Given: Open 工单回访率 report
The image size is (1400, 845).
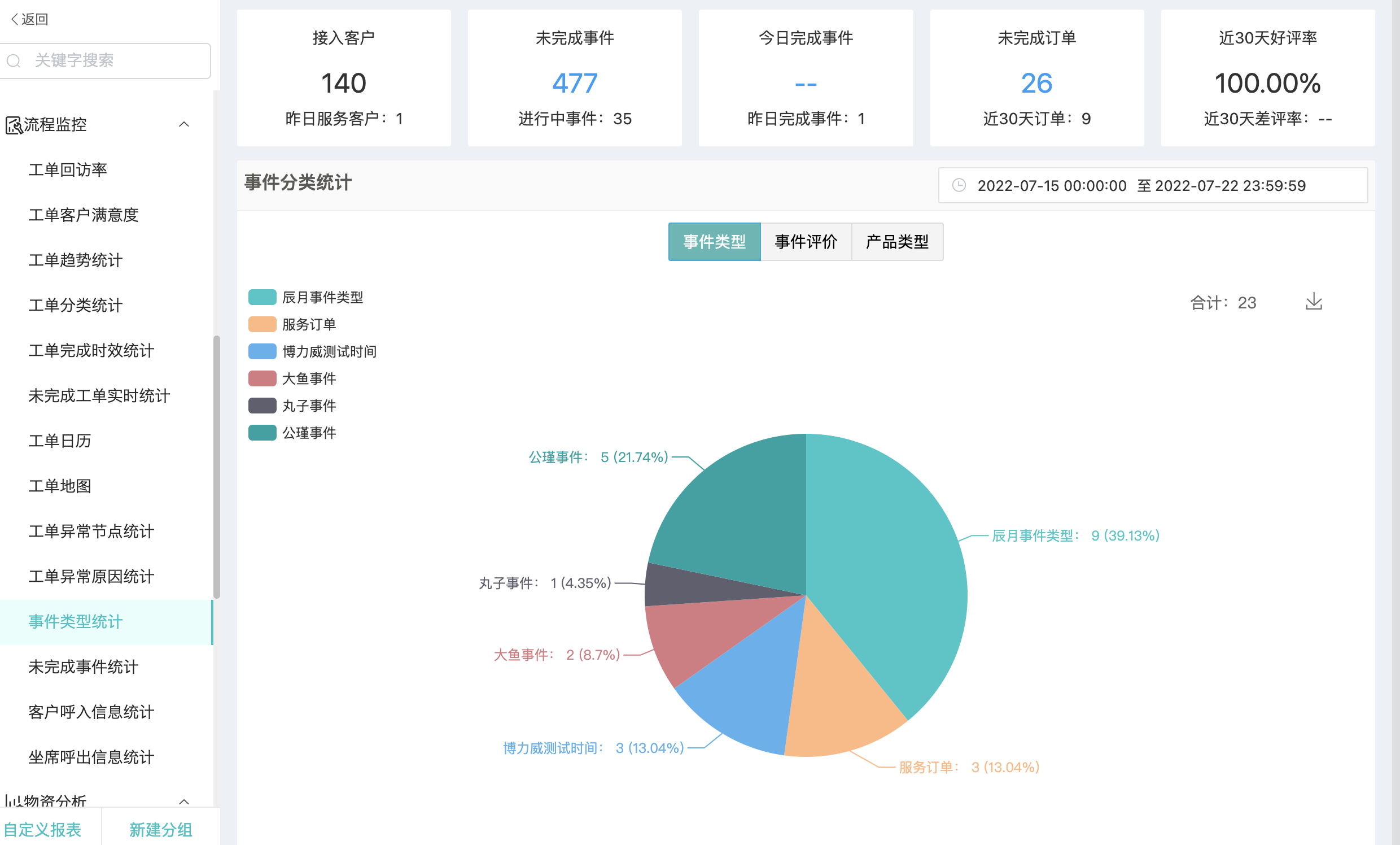Looking at the screenshot, I should [68, 169].
